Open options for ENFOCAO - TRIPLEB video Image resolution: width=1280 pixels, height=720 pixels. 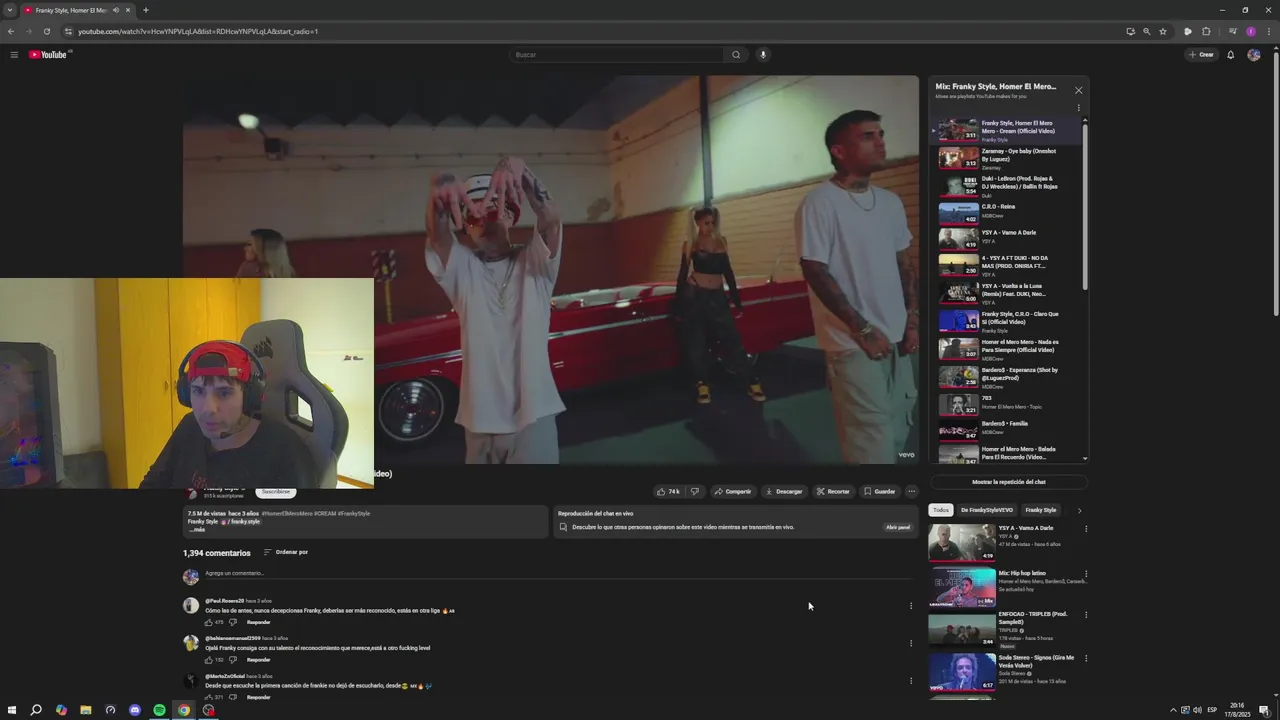(1086, 615)
